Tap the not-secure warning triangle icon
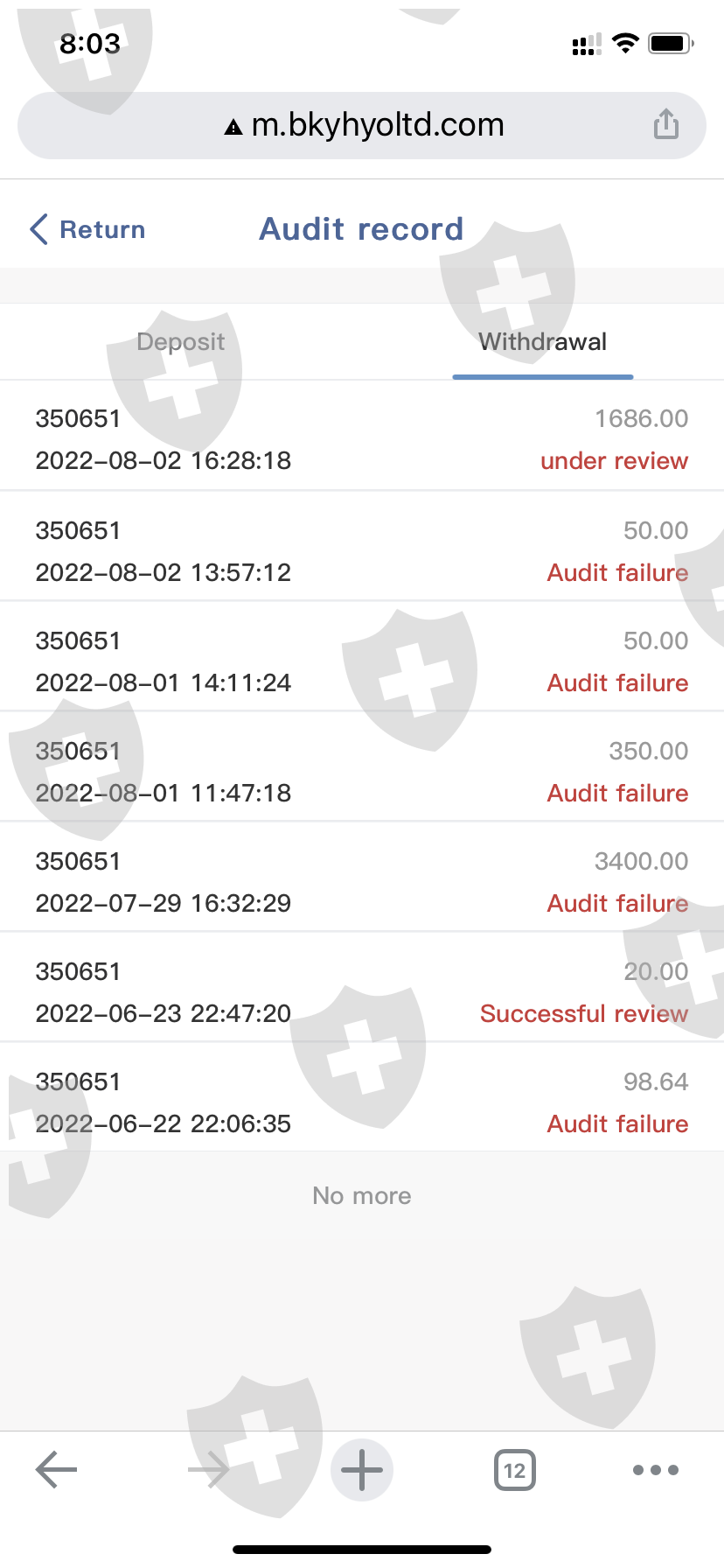The width and height of the screenshot is (724, 1568). point(233,128)
